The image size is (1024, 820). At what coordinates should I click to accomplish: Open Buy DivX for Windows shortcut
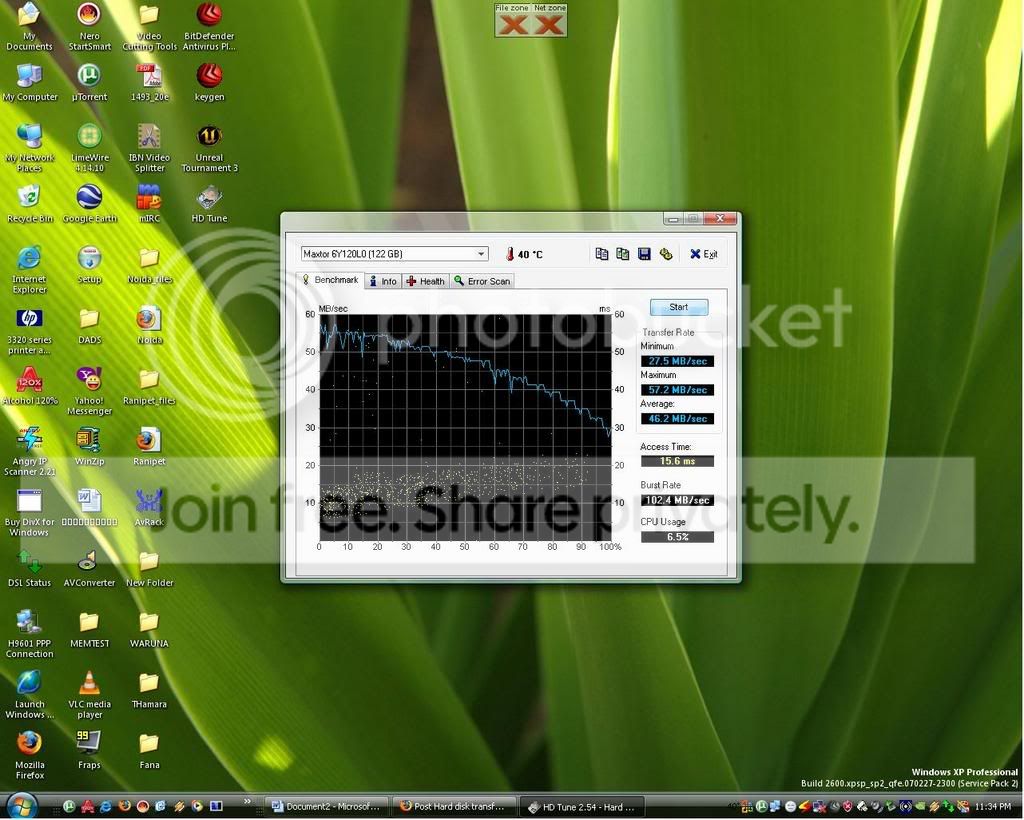click(x=29, y=512)
